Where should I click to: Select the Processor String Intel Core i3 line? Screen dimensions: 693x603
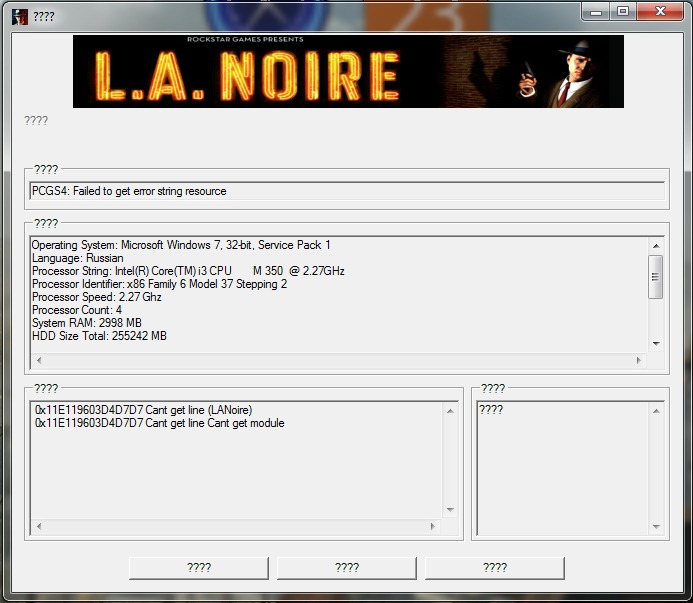[x=188, y=271]
